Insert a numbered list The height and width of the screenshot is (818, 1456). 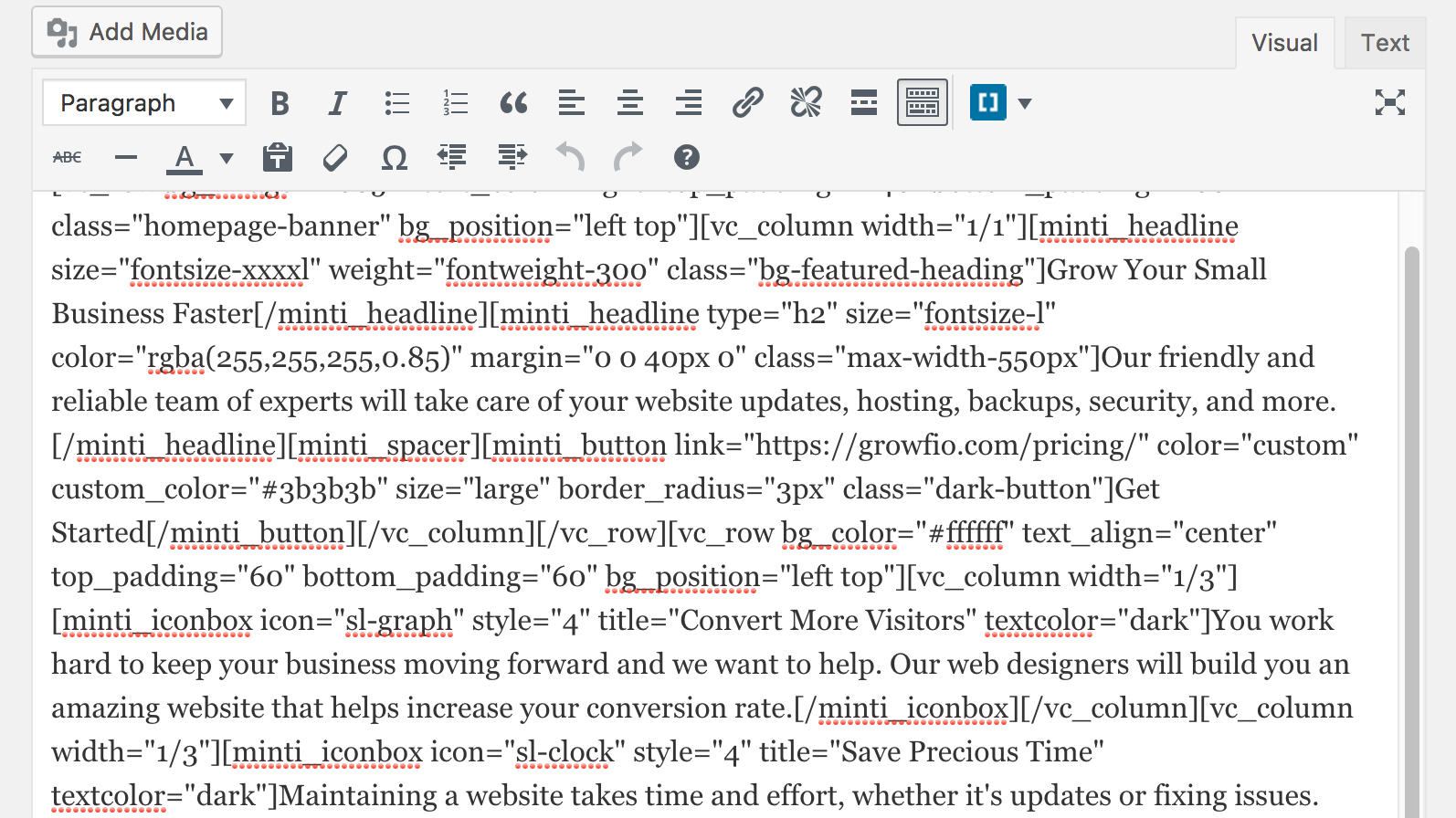455,103
